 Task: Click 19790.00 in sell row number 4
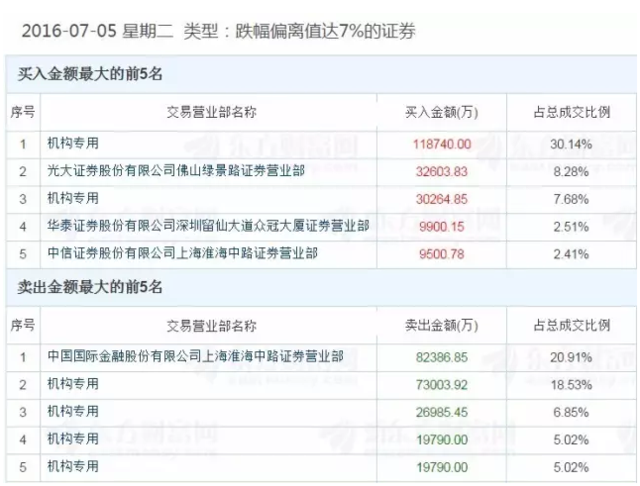pyautogui.click(x=442, y=440)
